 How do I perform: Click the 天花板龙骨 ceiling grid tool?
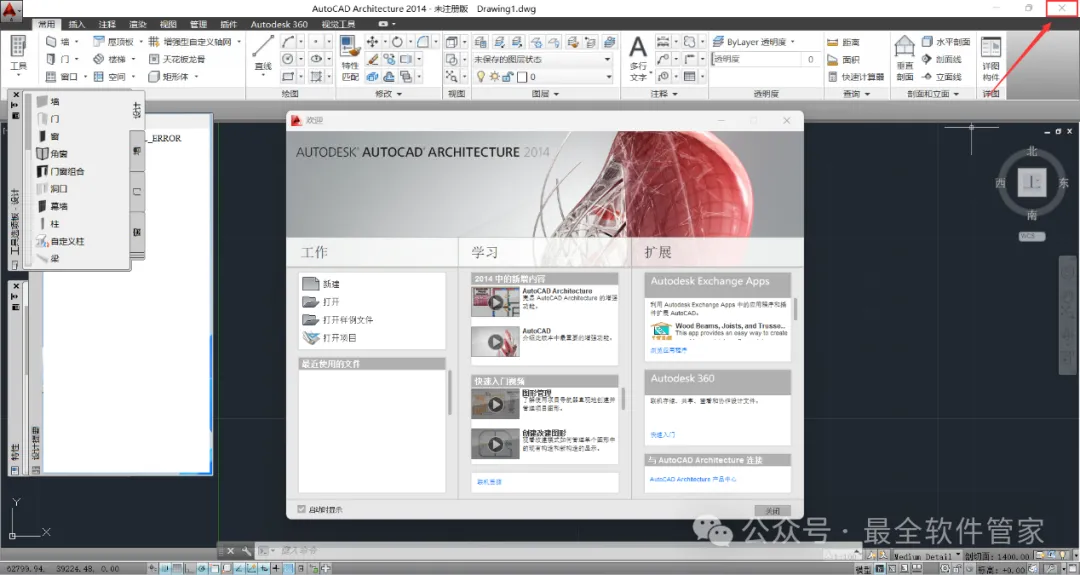(x=176, y=59)
